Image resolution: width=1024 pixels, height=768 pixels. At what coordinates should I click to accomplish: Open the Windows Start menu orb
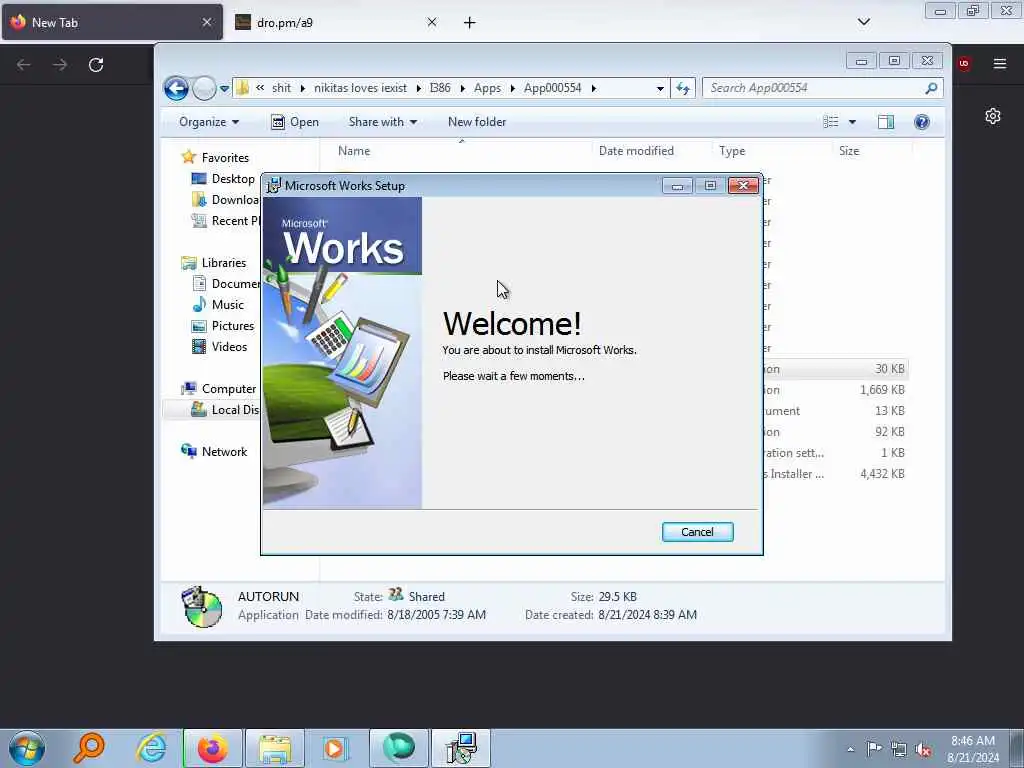tap(27, 748)
